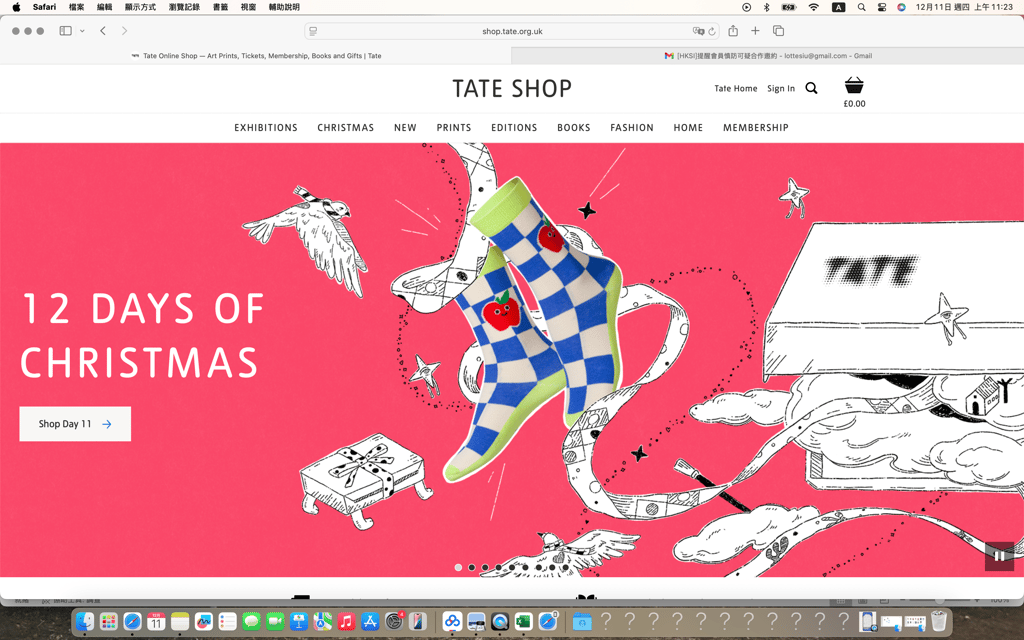
Task: Click the Bluetooth status icon
Action: pos(767,7)
